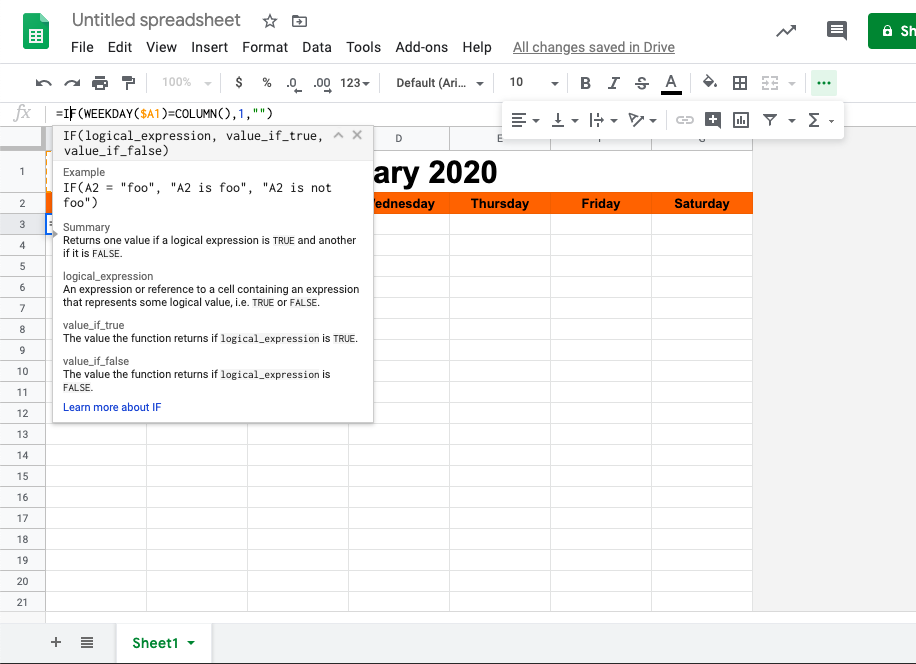The image size is (916, 664).
Task: Click All changes saved in Drive
Action: 593,47
